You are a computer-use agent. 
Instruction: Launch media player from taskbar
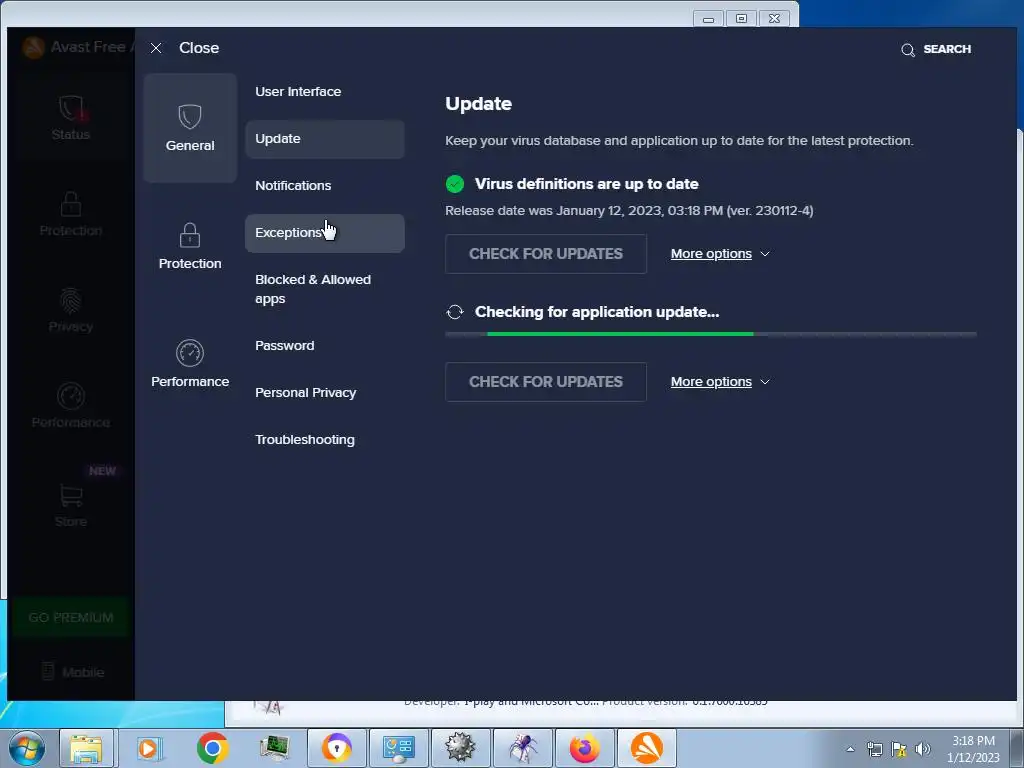pyautogui.click(x=149, y=748)
